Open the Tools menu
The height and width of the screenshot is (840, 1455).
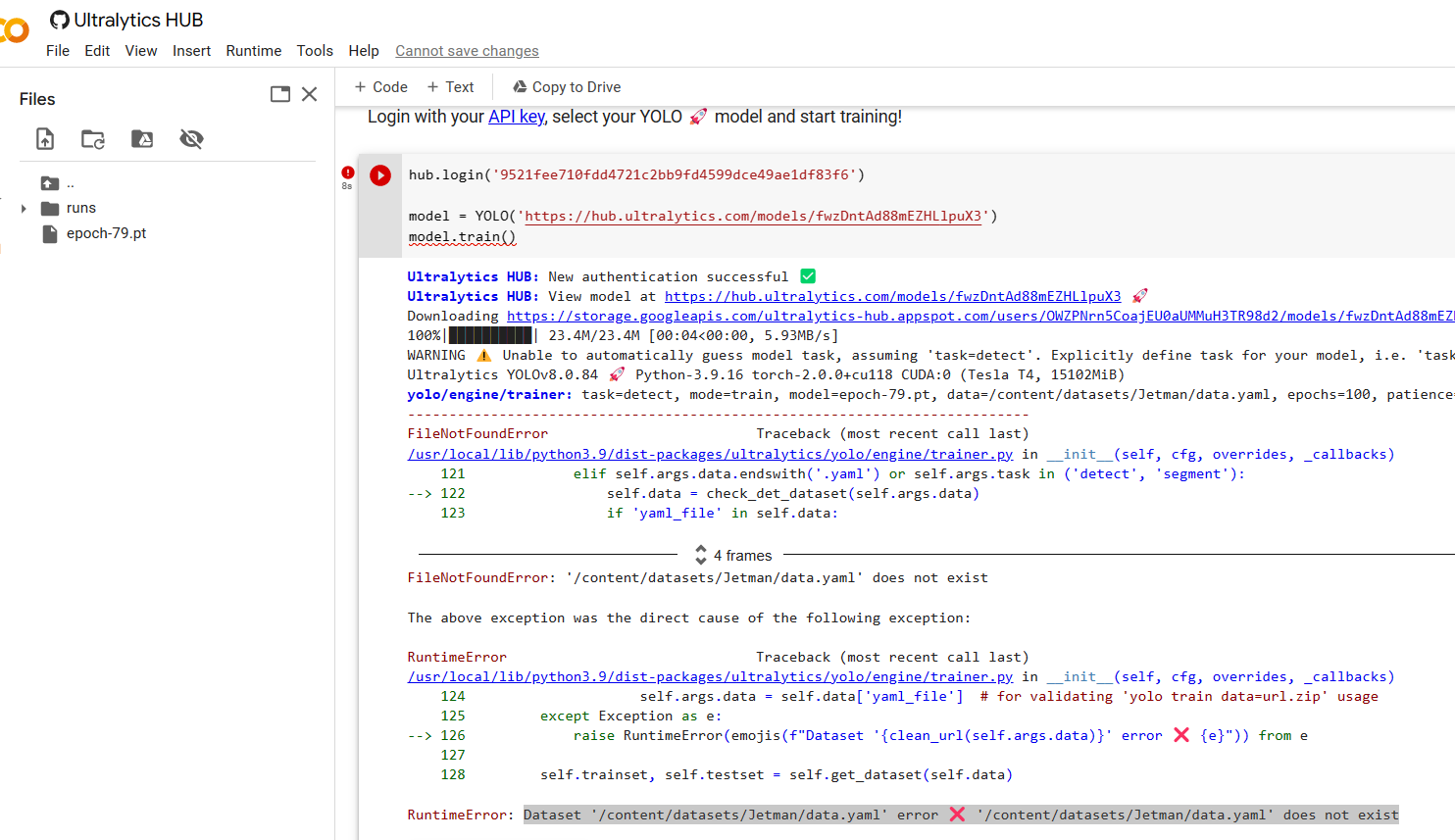tap(314, 50)
